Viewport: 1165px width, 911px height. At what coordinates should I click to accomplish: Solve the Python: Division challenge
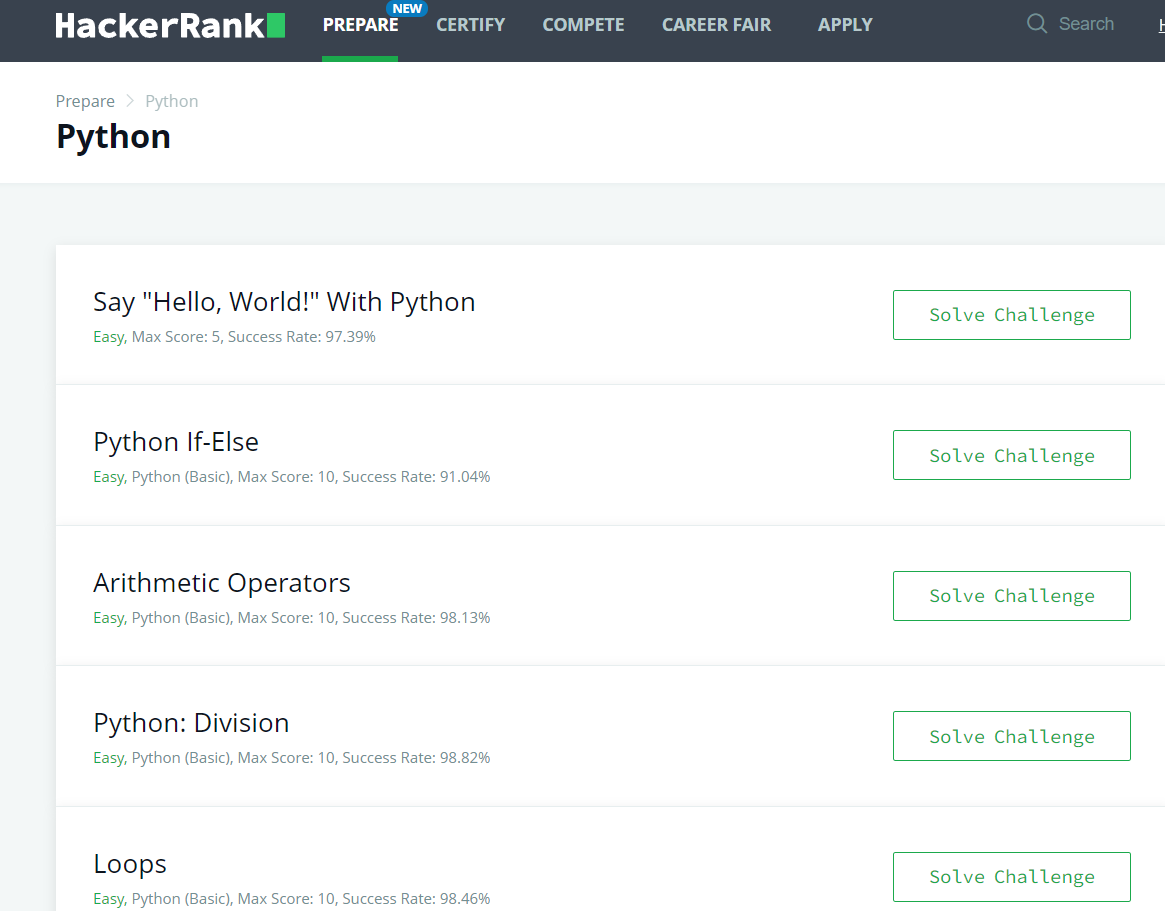1011,736
